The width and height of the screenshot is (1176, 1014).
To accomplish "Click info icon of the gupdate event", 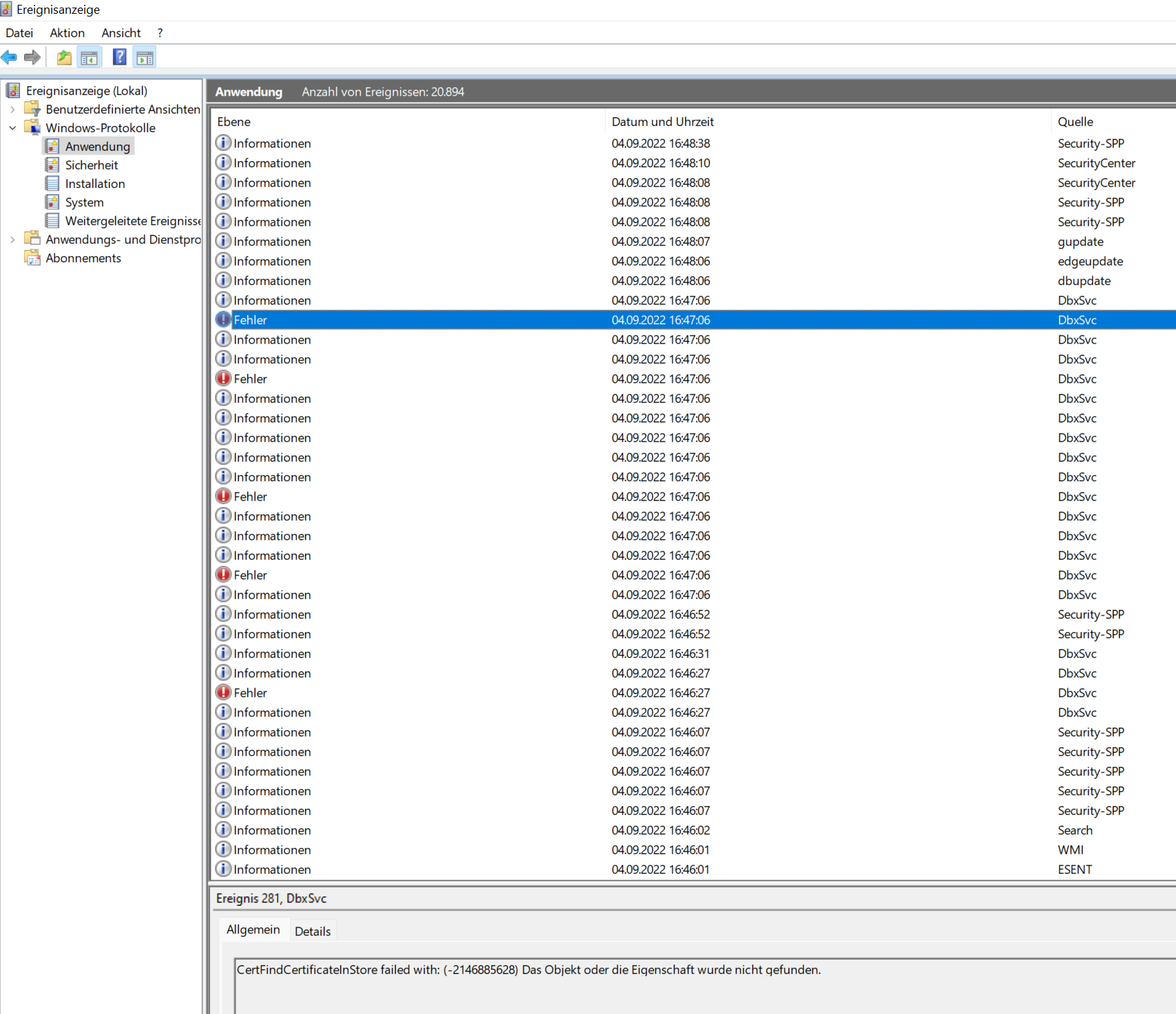I will pos(223,241).
